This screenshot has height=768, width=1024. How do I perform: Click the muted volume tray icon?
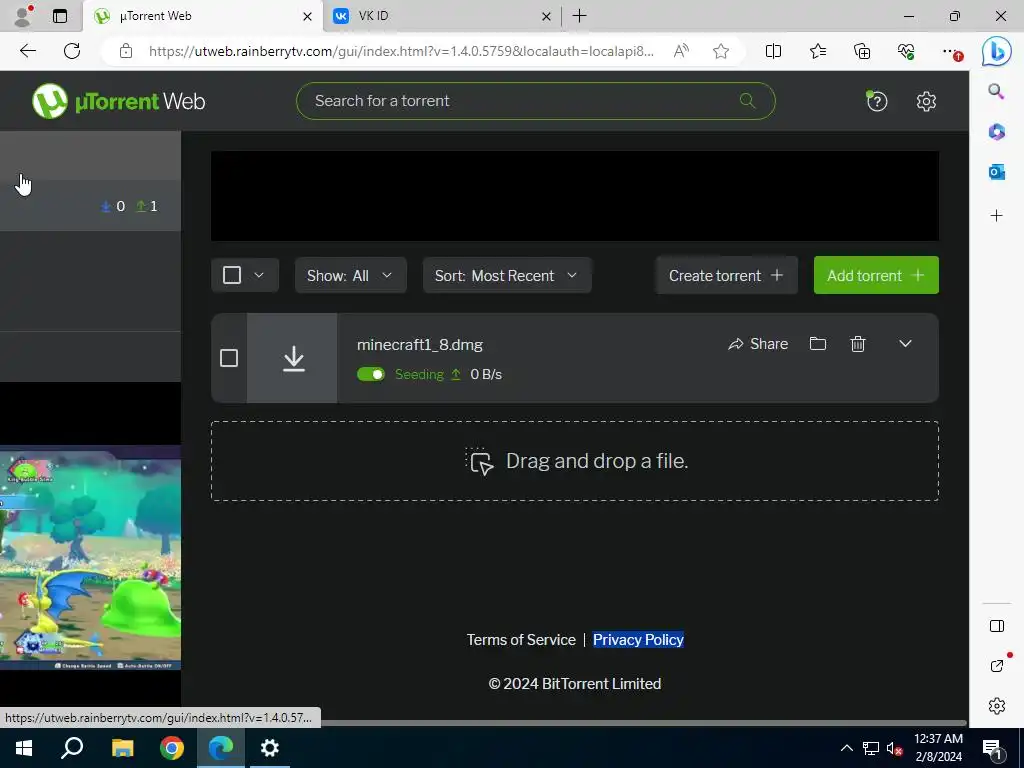coord(894,748)
